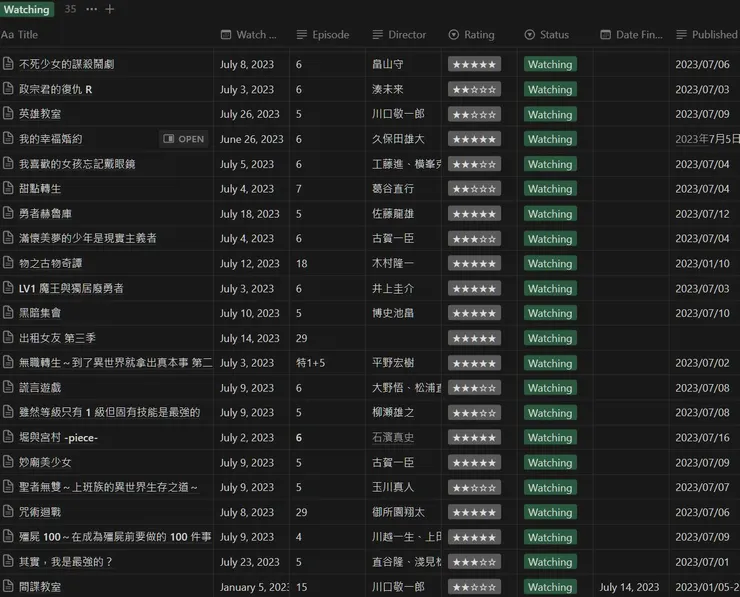Select watch date July 26, 2023

coord(250,114)
